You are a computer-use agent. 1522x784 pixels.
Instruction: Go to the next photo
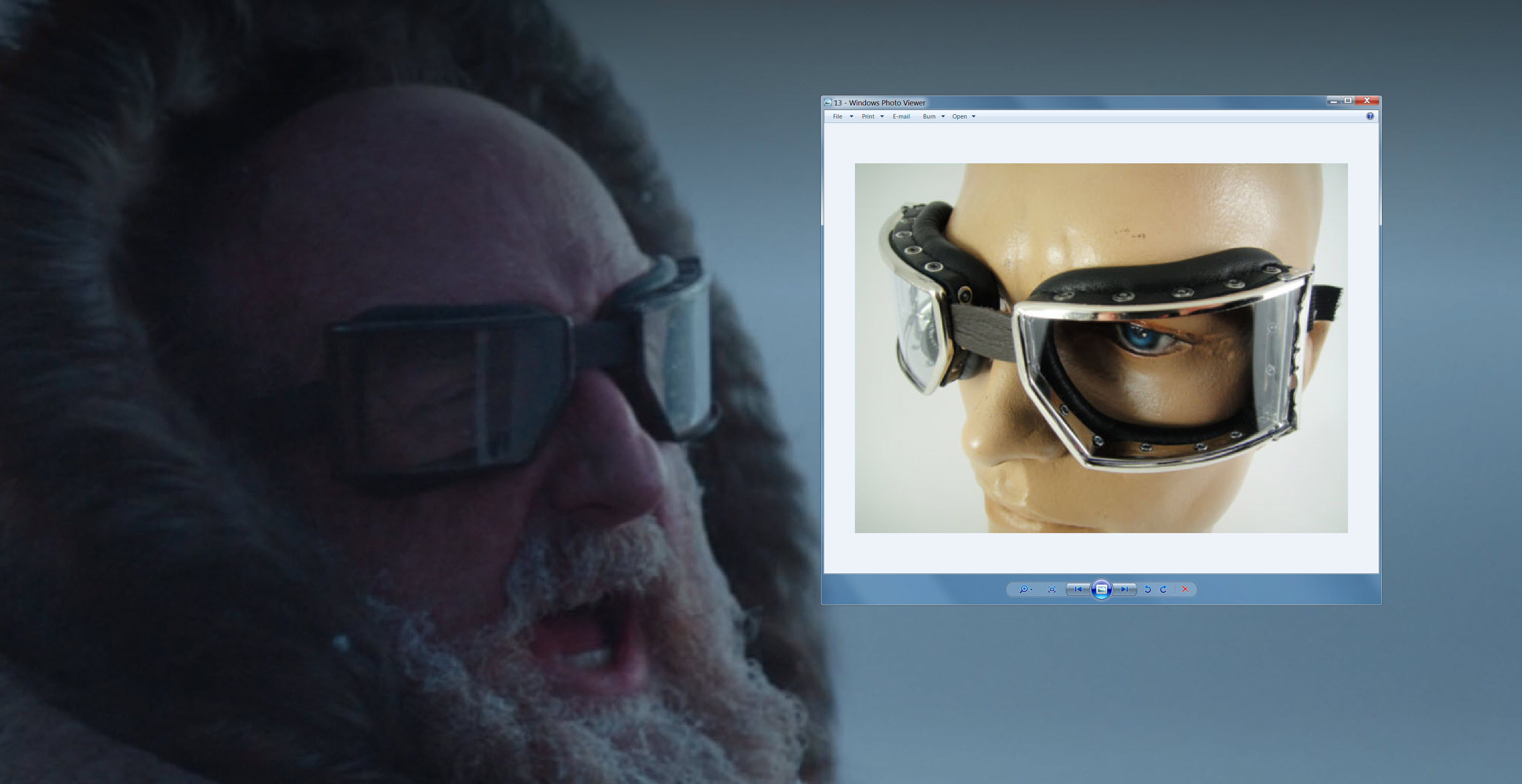tap(1124, 589)
